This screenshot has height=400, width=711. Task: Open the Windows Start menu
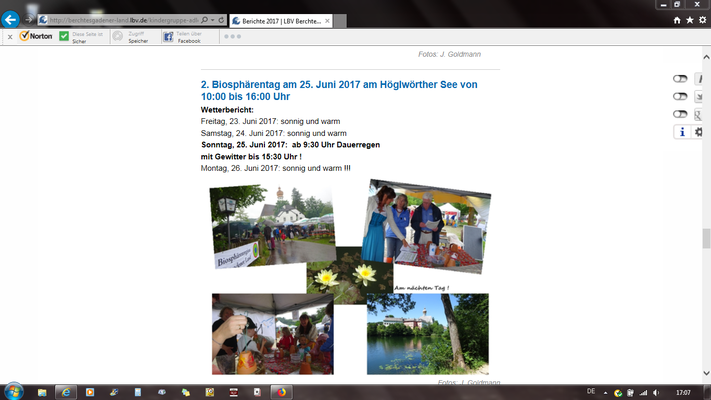[13, 392]
